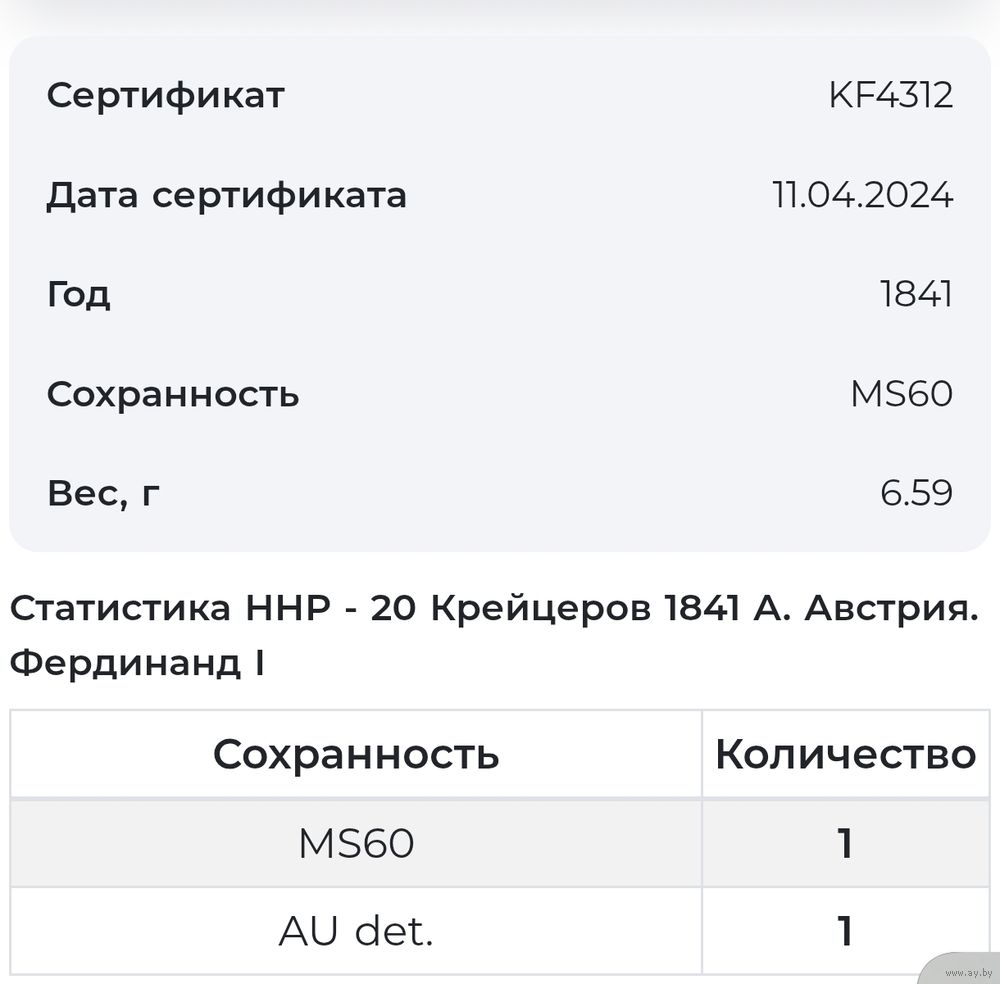The width and height of the screenshot is (1000, 984).
Task: Click the 'Фердинанд I' heading line
Action: (x=137, y=663)
